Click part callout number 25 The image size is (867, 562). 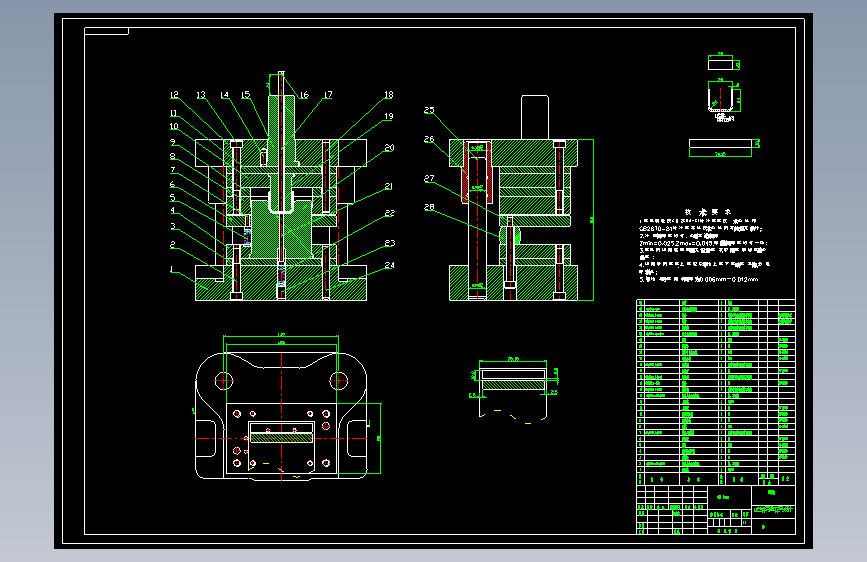(x=429, y=110)
